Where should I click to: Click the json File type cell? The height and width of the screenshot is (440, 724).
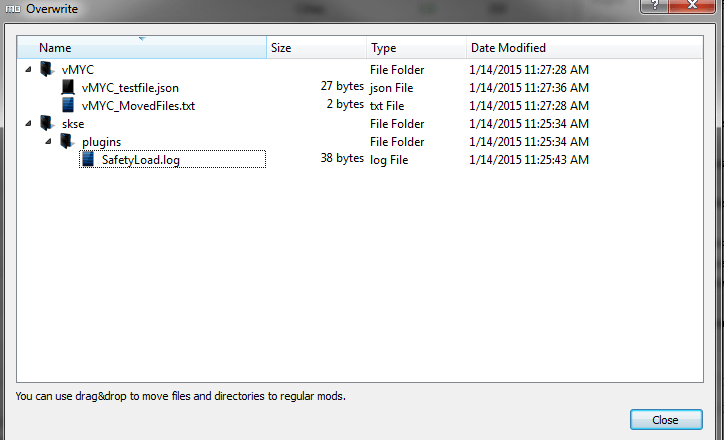click(392, 88)
